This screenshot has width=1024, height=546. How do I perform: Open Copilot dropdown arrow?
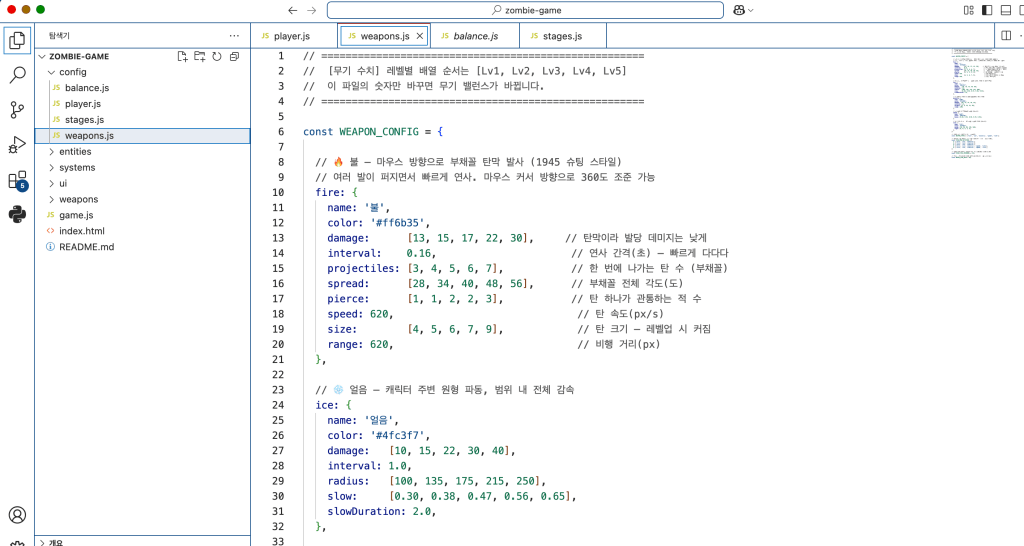[751, 10]
